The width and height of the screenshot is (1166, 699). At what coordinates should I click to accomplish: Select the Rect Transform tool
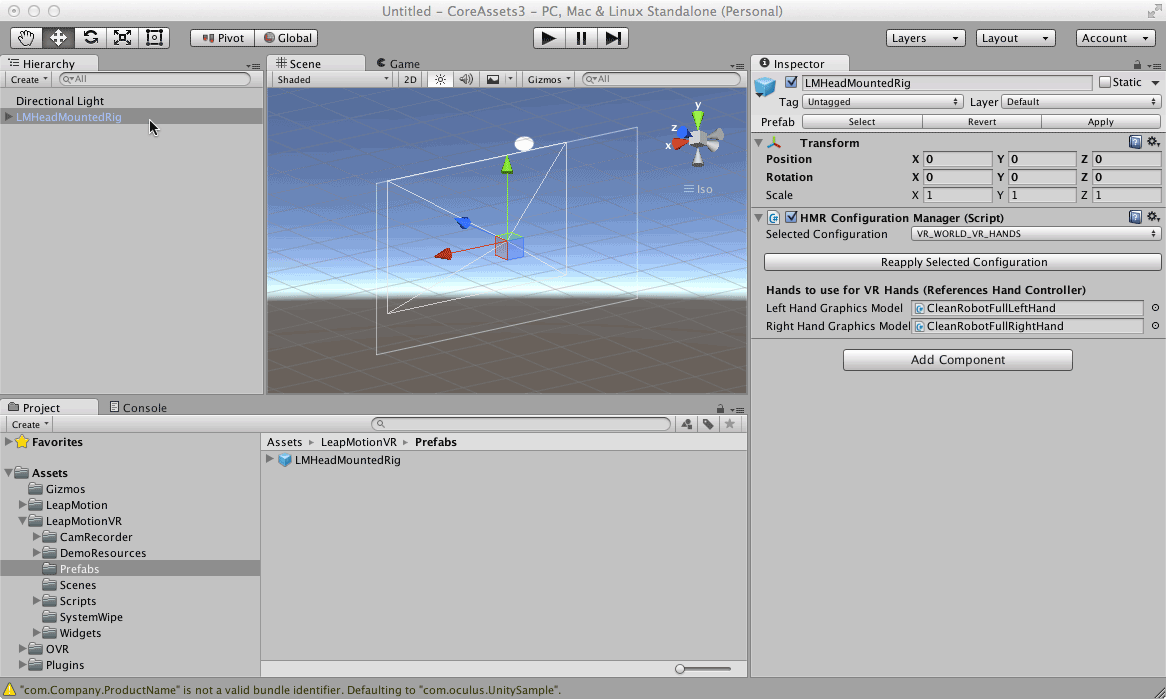click(x=155, y=38)
